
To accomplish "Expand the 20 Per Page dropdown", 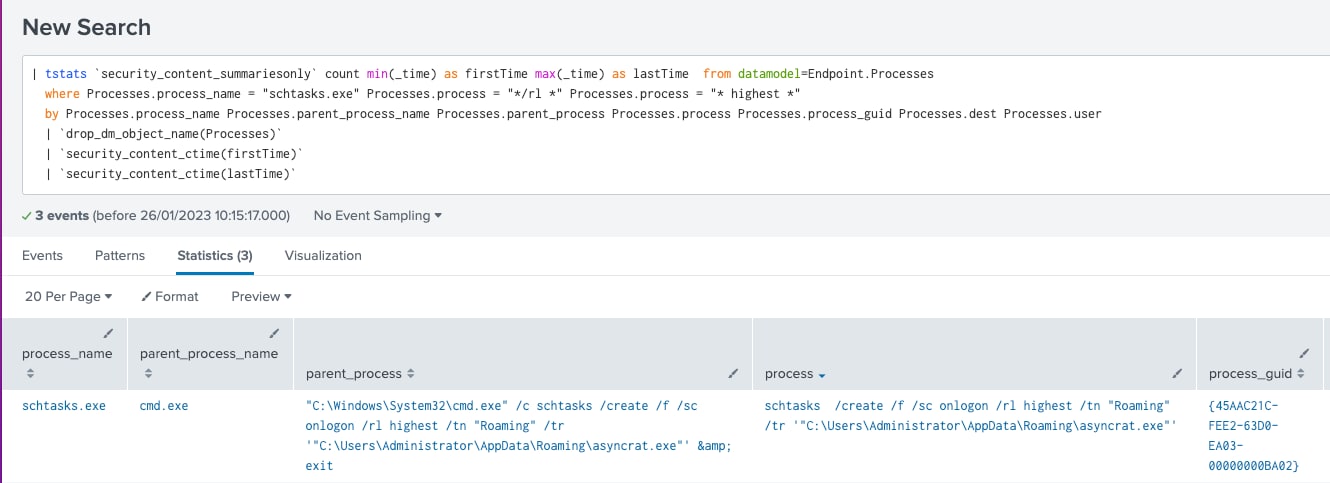I will click(x=68, y=296).
